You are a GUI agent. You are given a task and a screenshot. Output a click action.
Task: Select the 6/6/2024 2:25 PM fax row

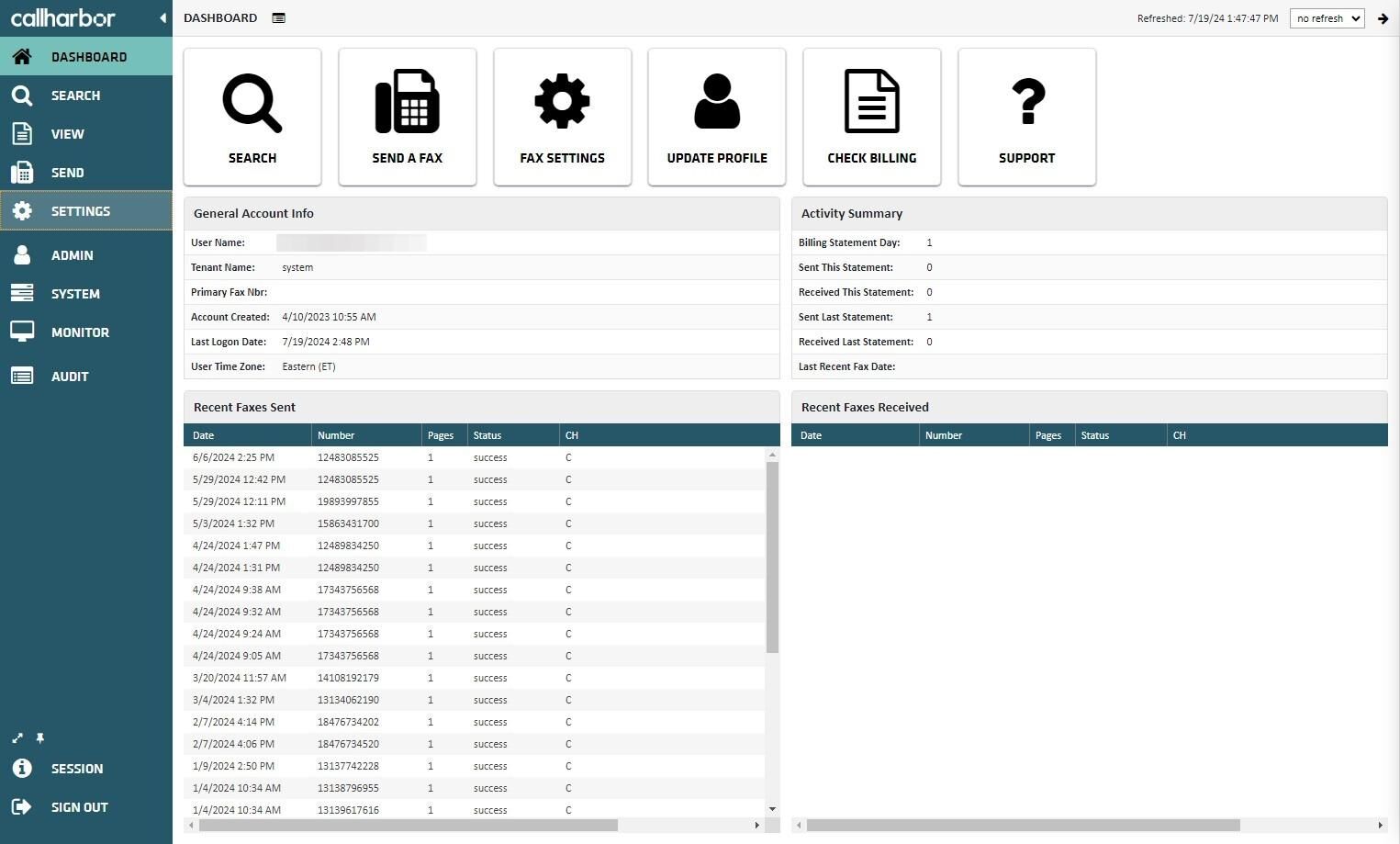pos(475,457)
